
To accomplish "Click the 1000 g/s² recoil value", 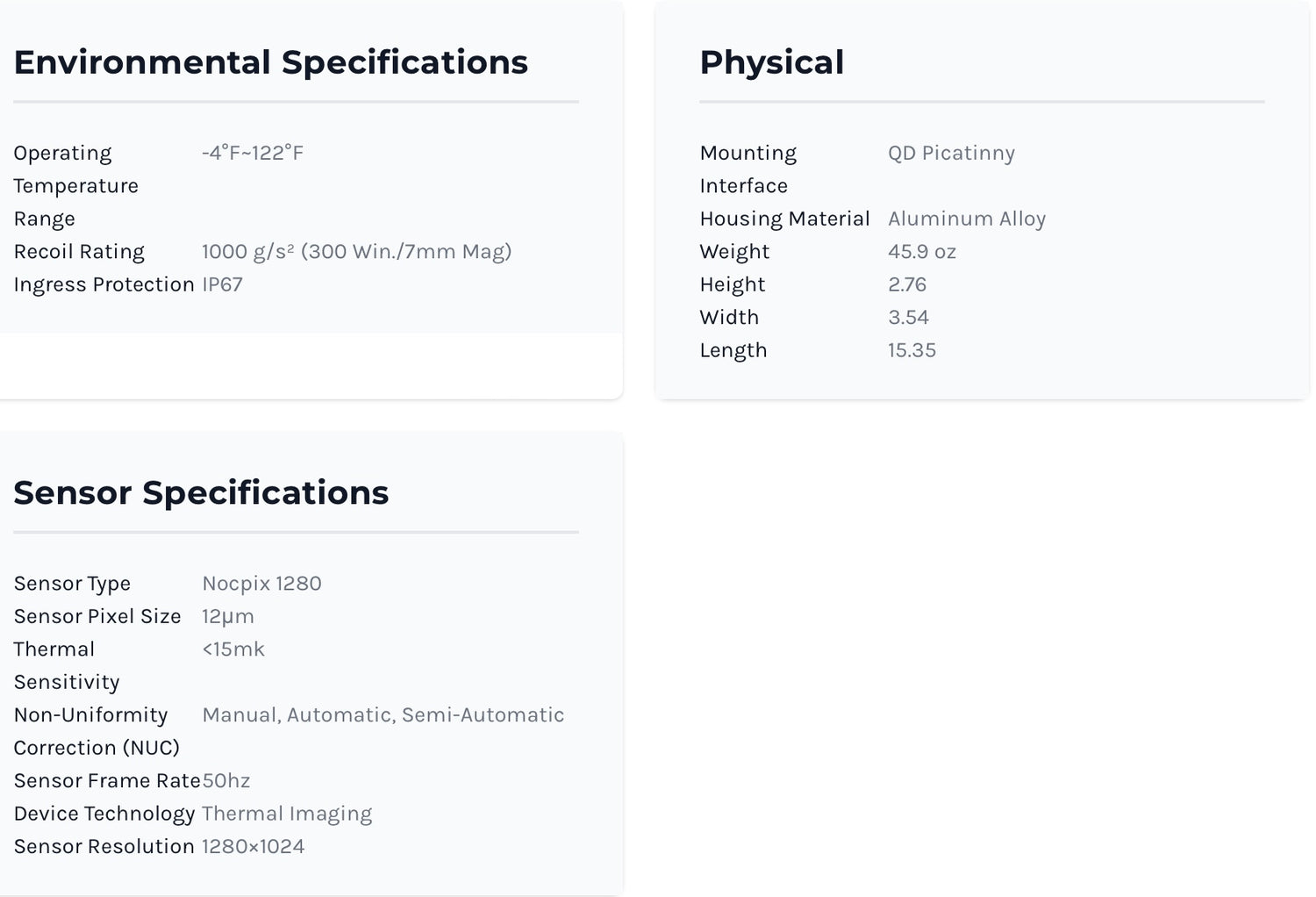I will click(356, 252).
